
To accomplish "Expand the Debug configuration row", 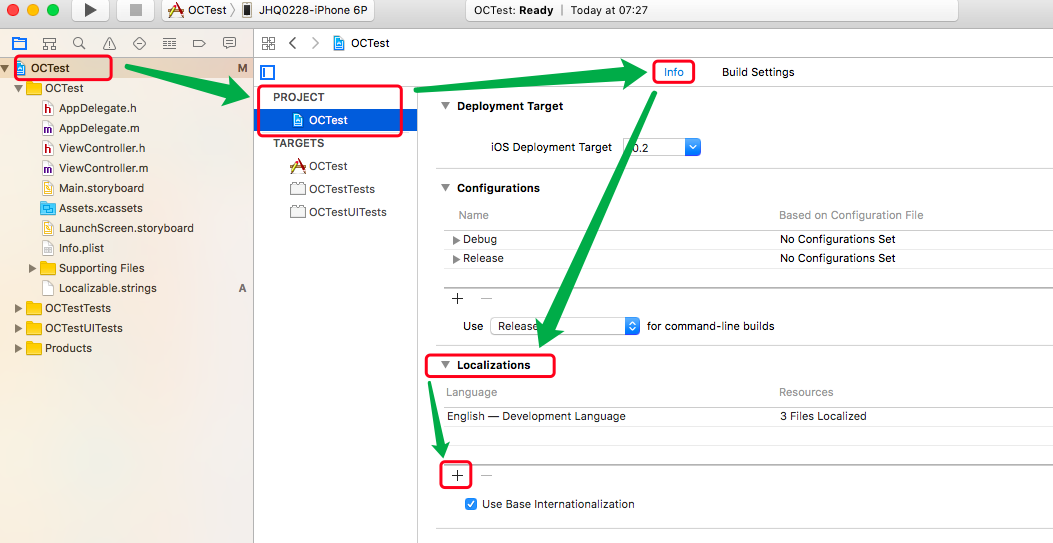I will tap(456, 240).
